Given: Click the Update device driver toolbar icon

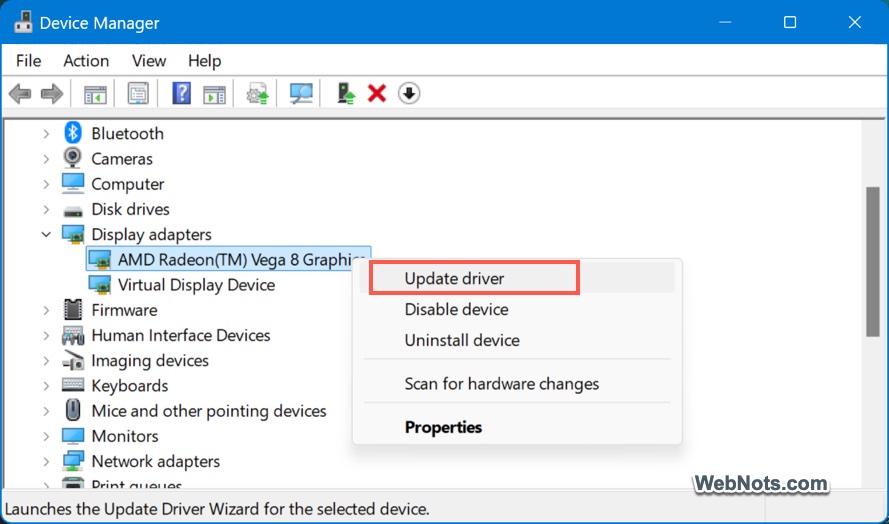Looking at the screenshot, I should coord(257,94).
